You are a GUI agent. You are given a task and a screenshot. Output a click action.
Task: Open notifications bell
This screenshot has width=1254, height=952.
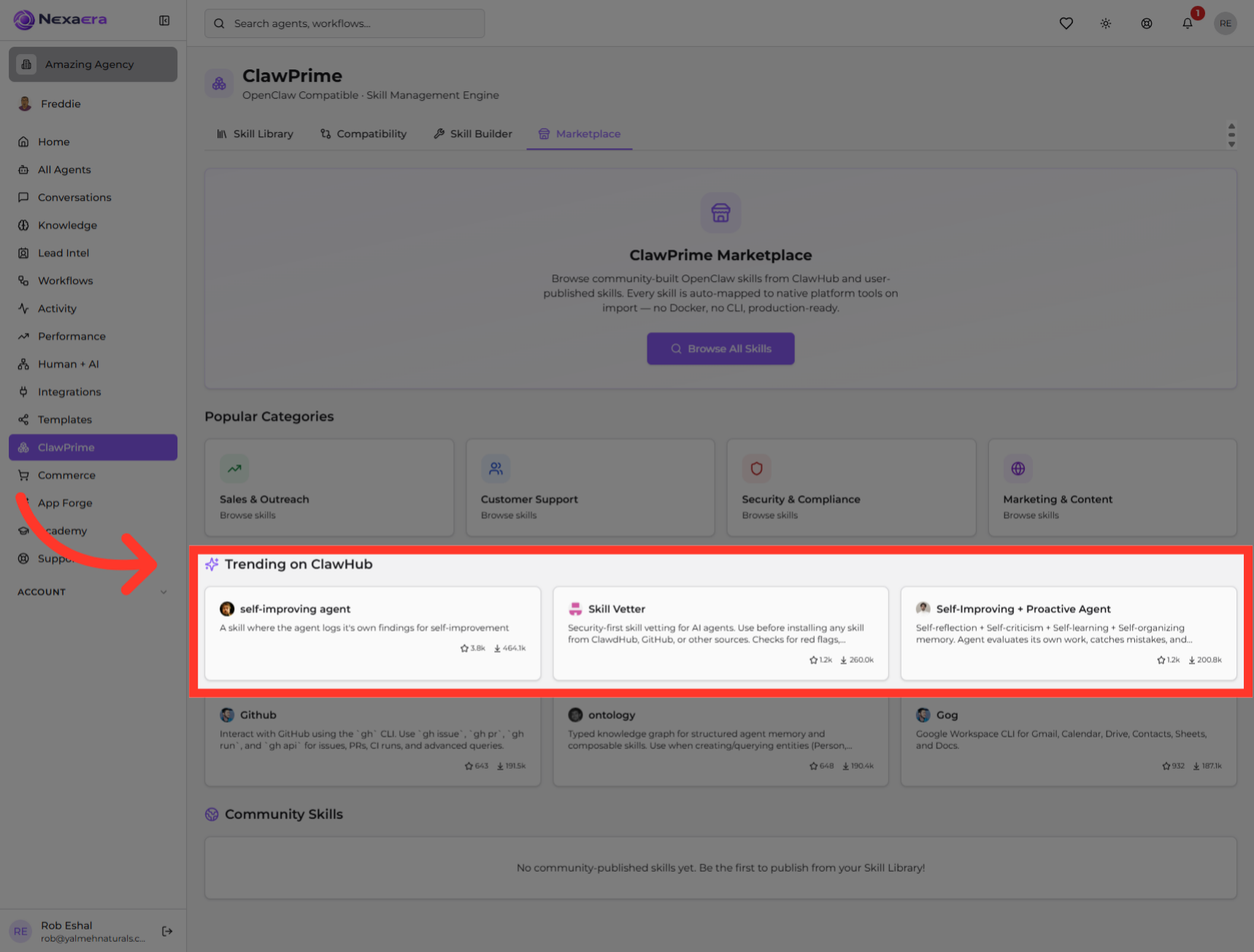[x=1188, y=23]
